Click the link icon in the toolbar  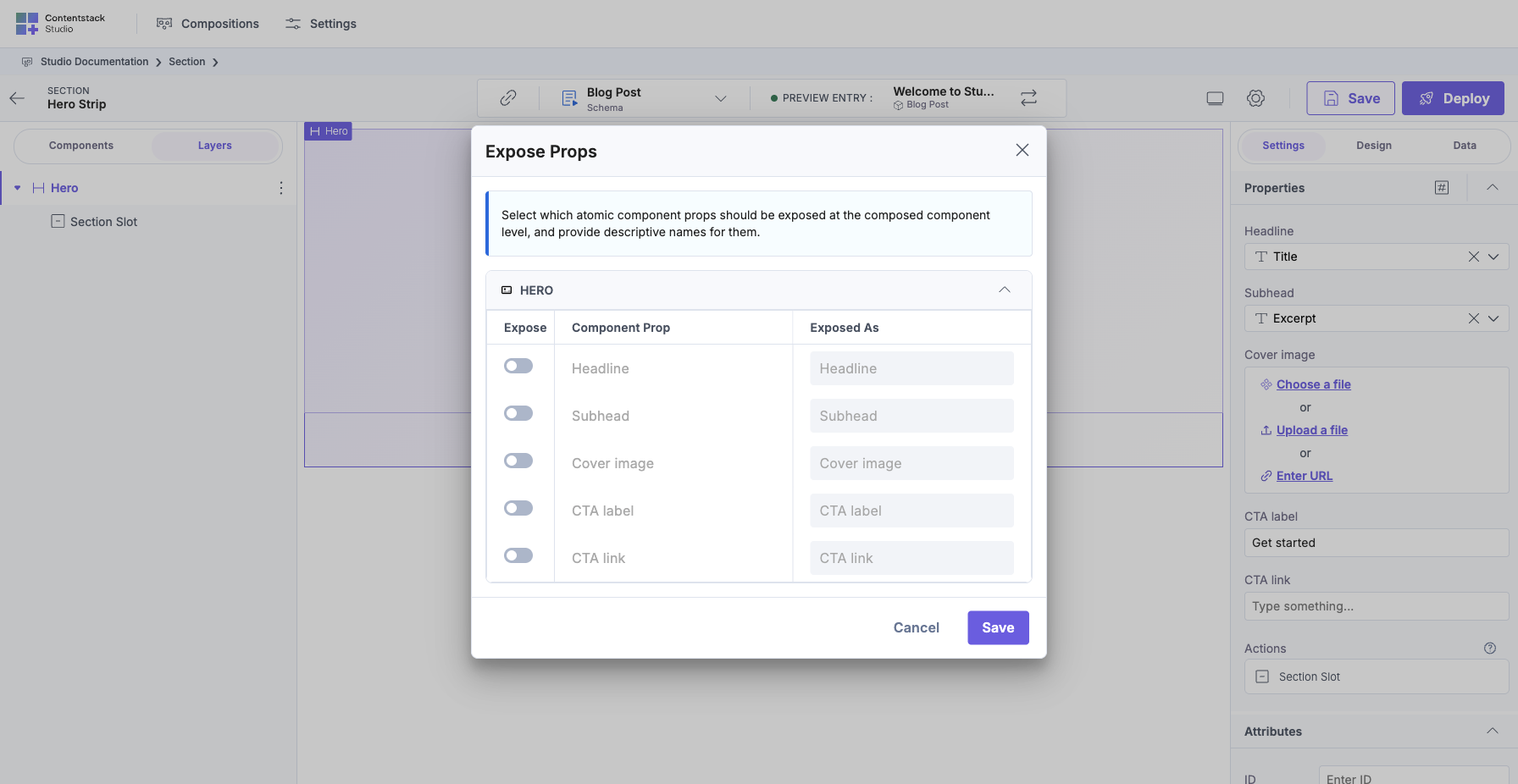coord(508,98)
